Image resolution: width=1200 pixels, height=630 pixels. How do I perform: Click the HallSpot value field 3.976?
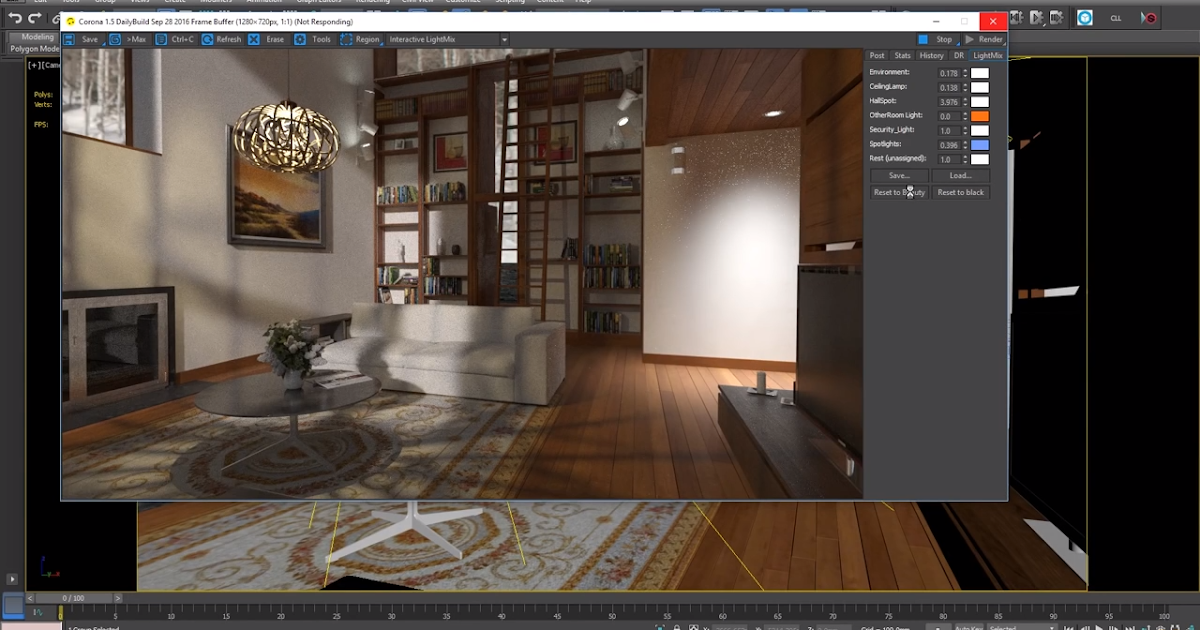949,101
